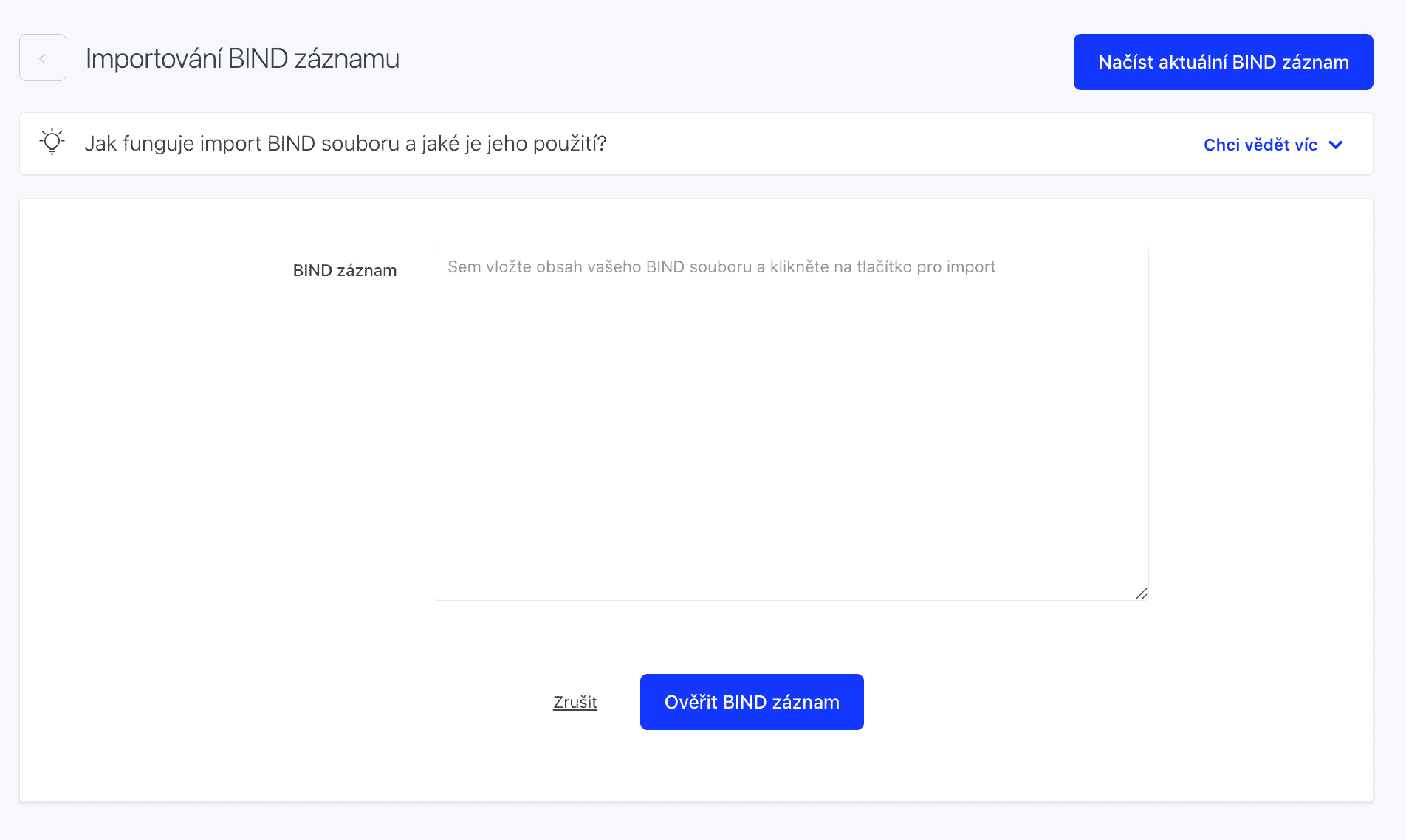This screenshot has width=1406, height=840.
Task: Click the word "Načíst" on the top-right button
Action: tap(1126, 62)
